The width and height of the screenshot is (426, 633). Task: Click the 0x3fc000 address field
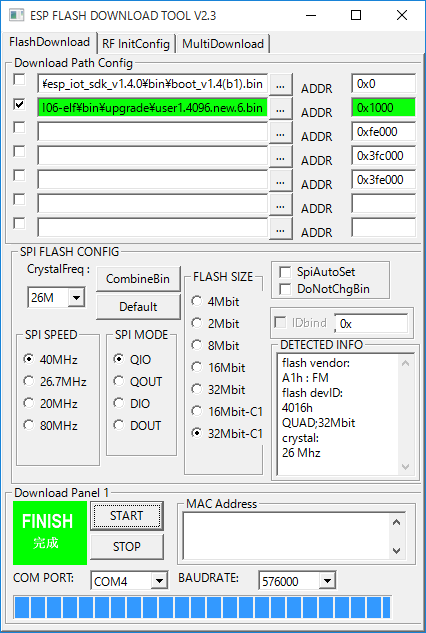[383, 156]
